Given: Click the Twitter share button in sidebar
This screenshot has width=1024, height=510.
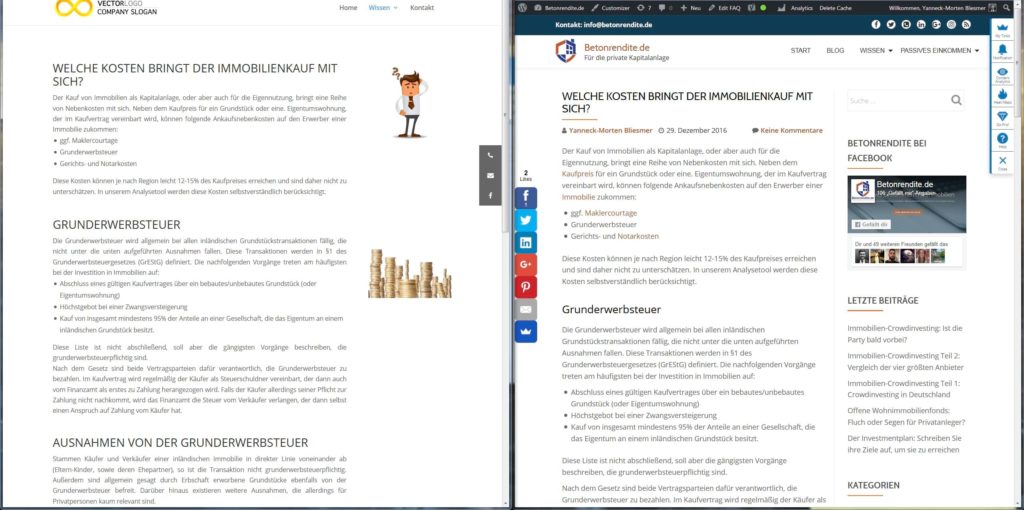Looking at the screenshot, I should [x=526, y=220].
